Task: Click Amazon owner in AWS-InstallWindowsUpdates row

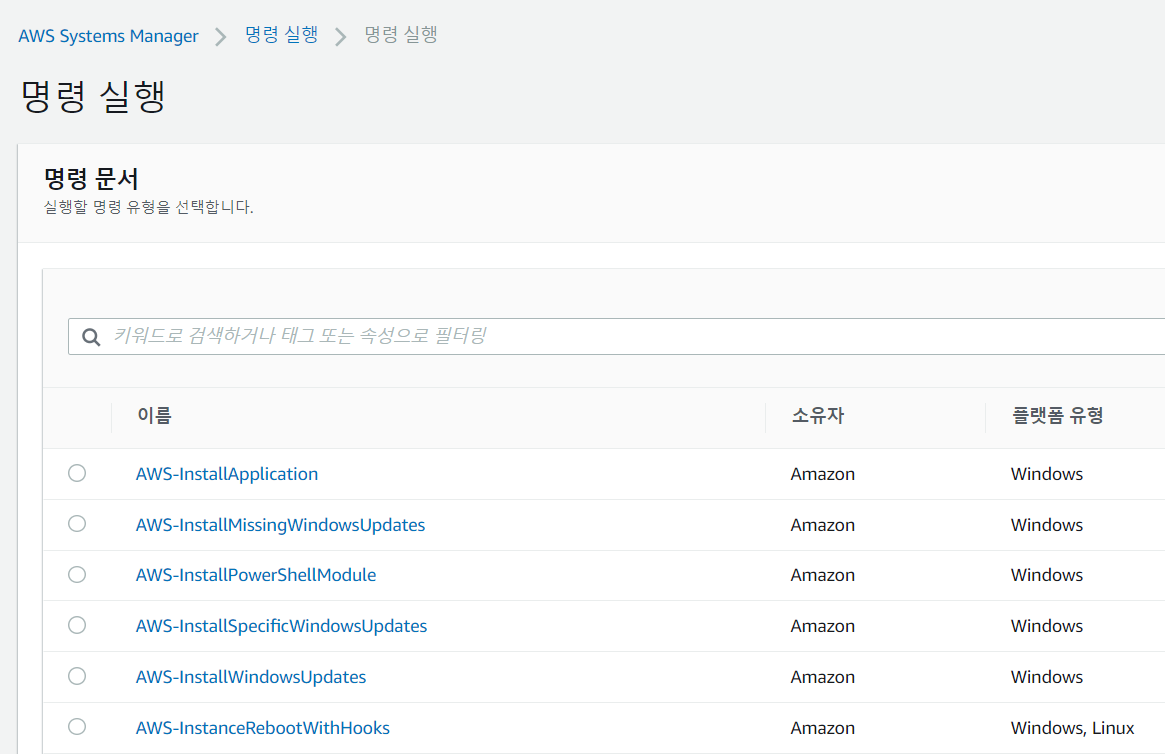Action: click(822, 677)
